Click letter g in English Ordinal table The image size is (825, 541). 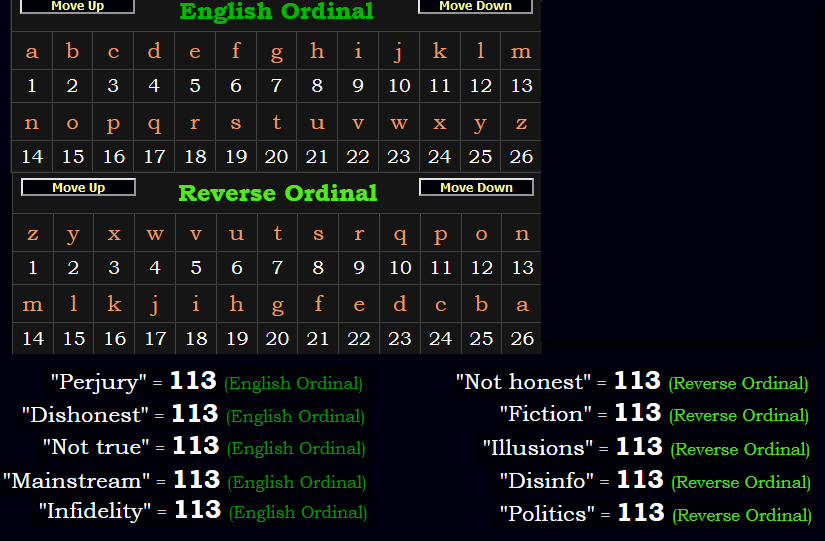click(277, 51)
